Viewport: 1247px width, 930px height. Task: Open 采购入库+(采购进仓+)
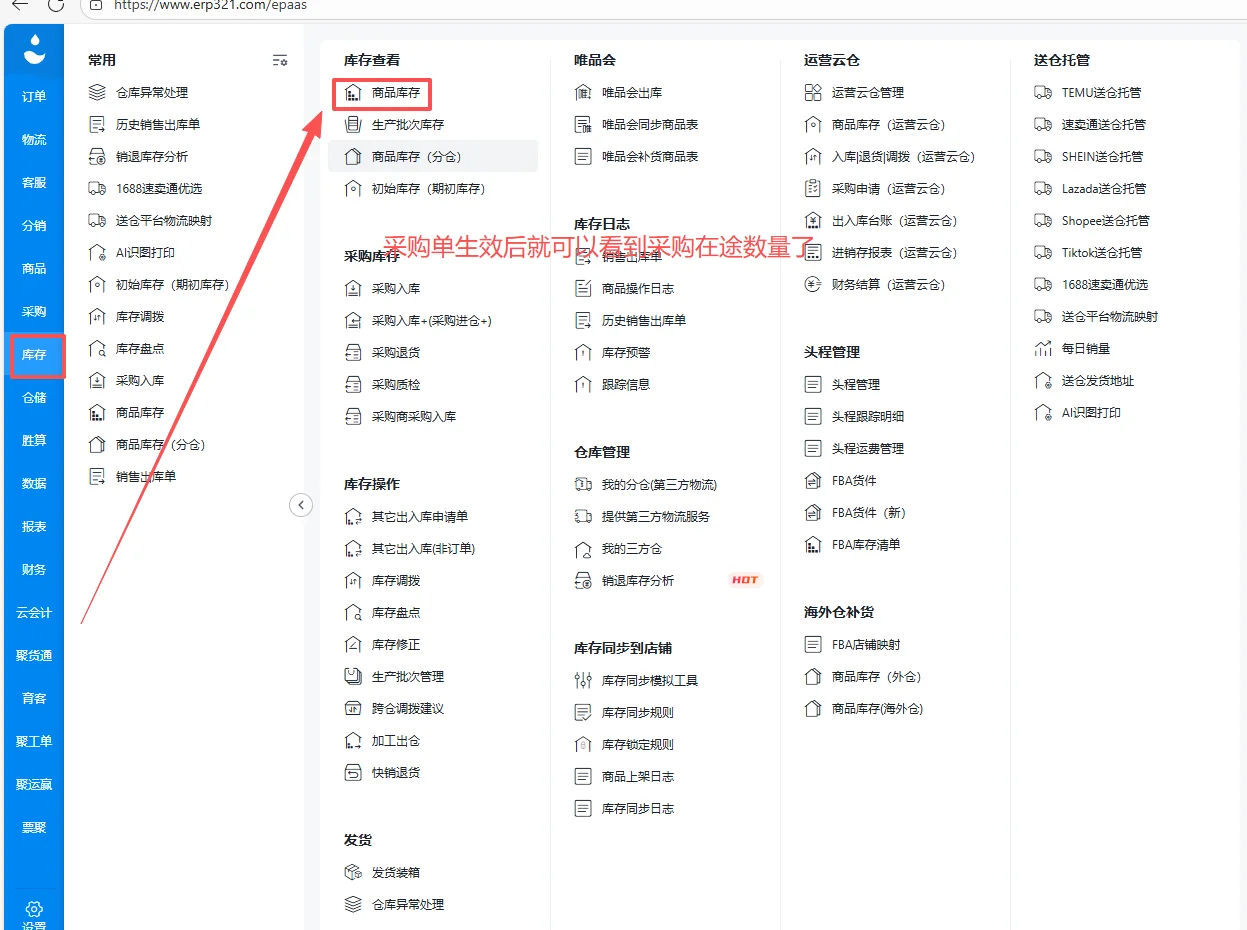(432, 321)
